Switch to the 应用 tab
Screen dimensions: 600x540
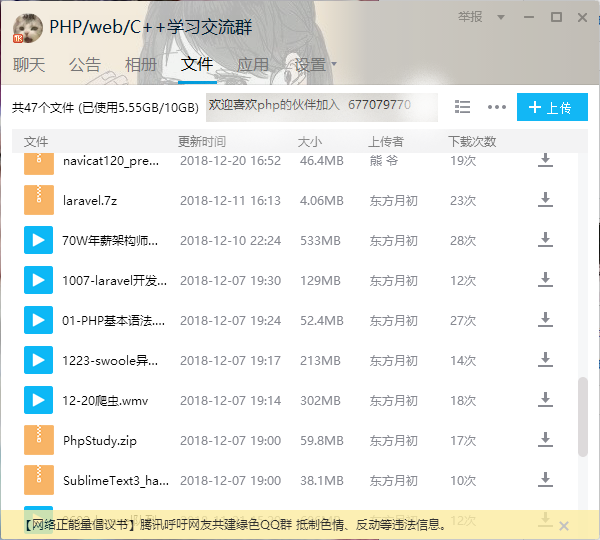(253, 64)
